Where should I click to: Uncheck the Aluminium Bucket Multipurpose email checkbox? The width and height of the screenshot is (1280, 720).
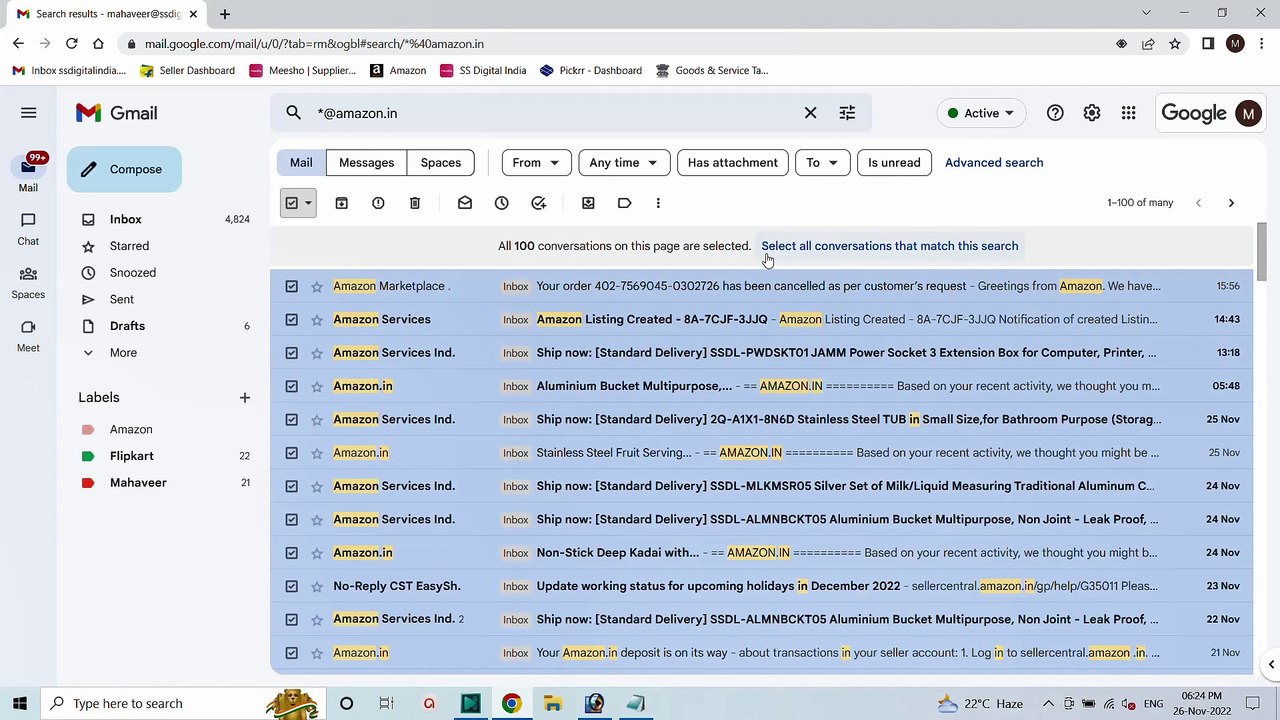point(291,386)
